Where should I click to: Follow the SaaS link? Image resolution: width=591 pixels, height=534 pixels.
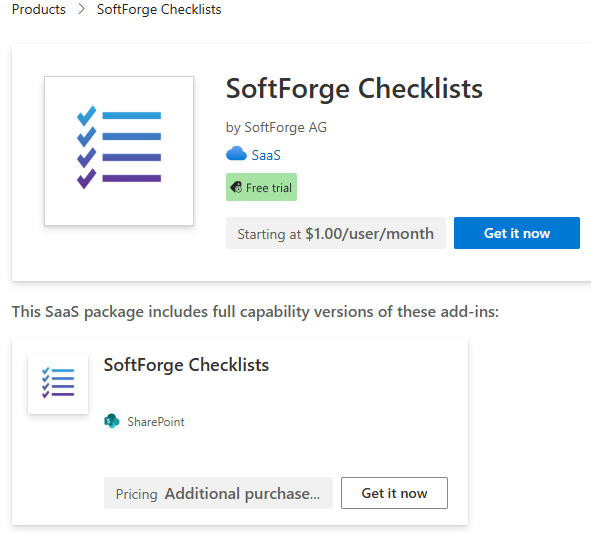(x=266, y=155)
